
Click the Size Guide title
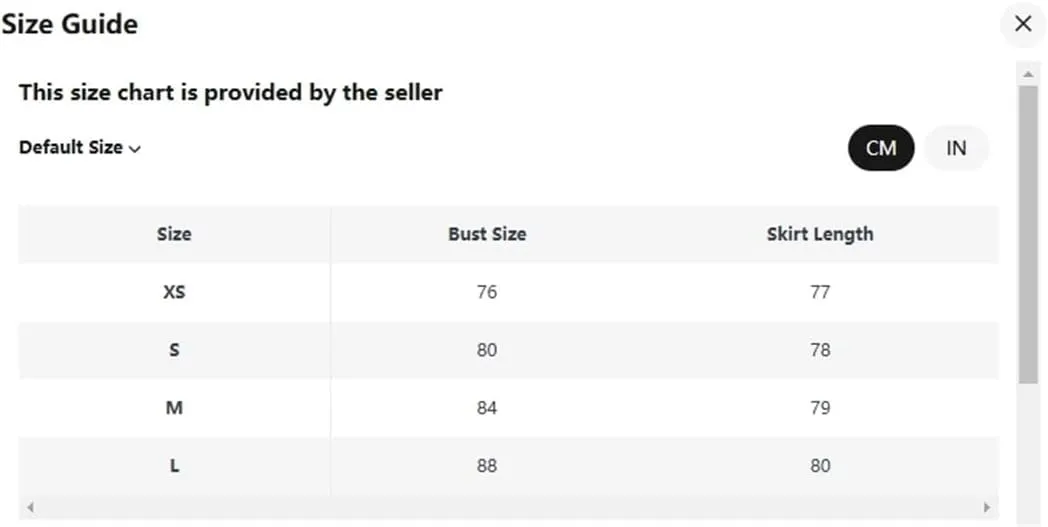coord(70,25)
